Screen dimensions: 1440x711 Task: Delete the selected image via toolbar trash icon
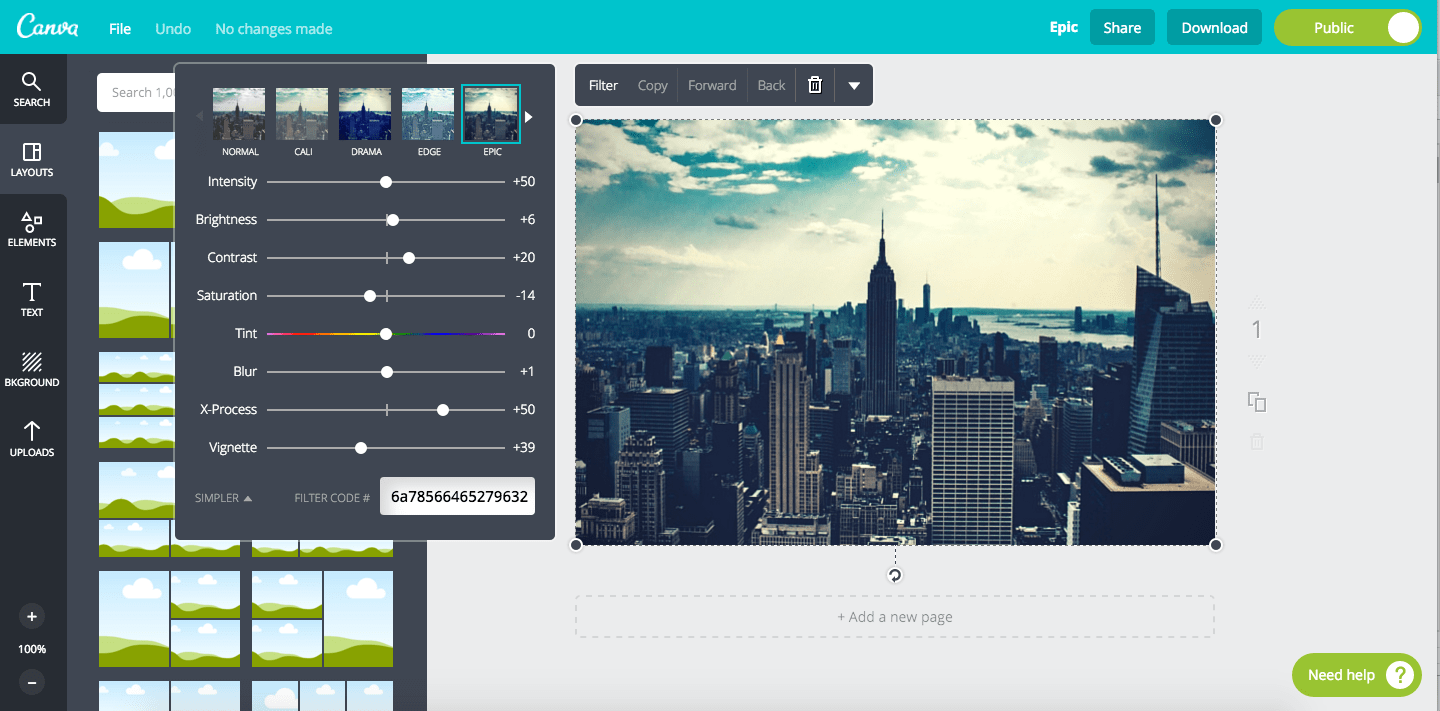tap(814, 85)
